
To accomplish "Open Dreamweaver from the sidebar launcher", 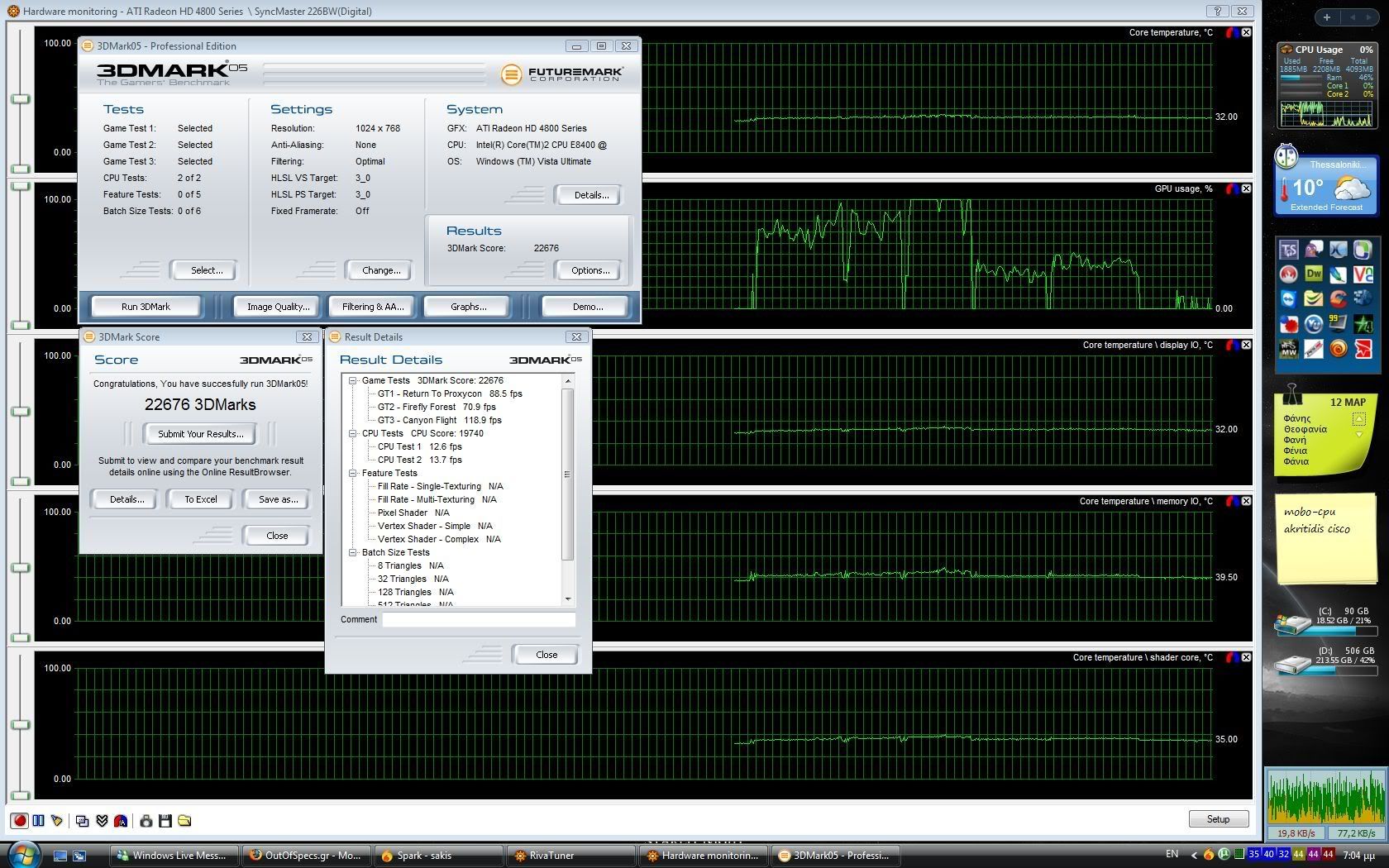I will click(x=1313, y=274).
